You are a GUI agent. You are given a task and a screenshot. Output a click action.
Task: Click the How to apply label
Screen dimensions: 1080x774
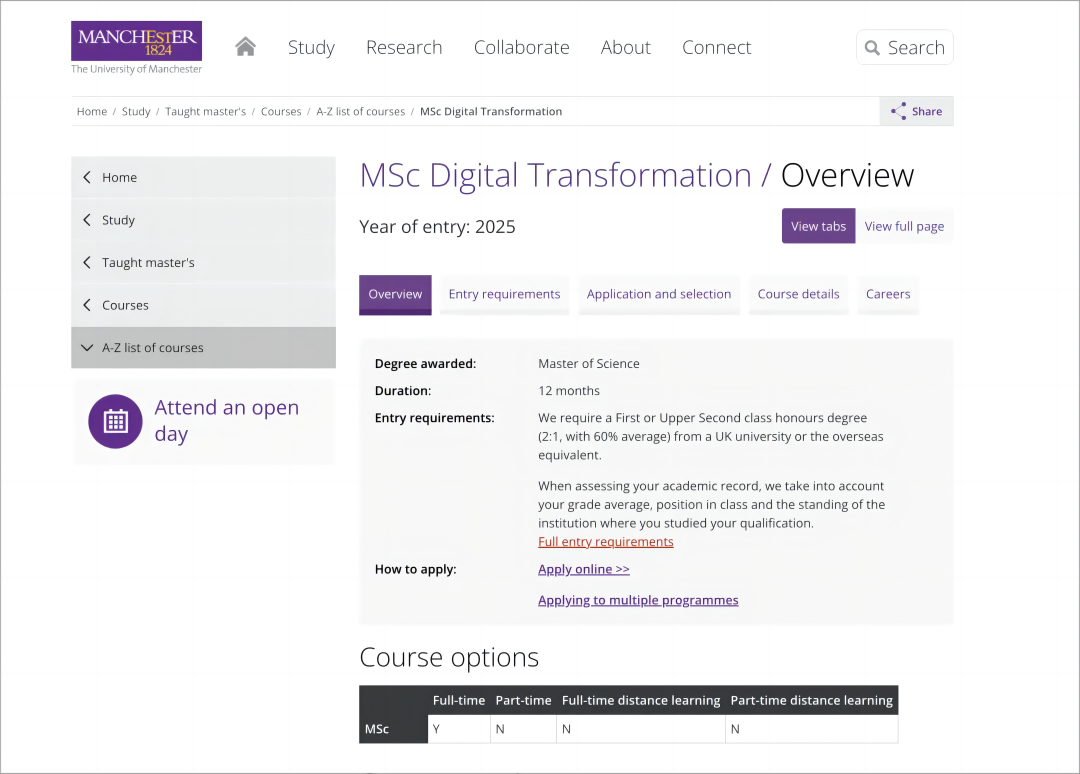415,569
